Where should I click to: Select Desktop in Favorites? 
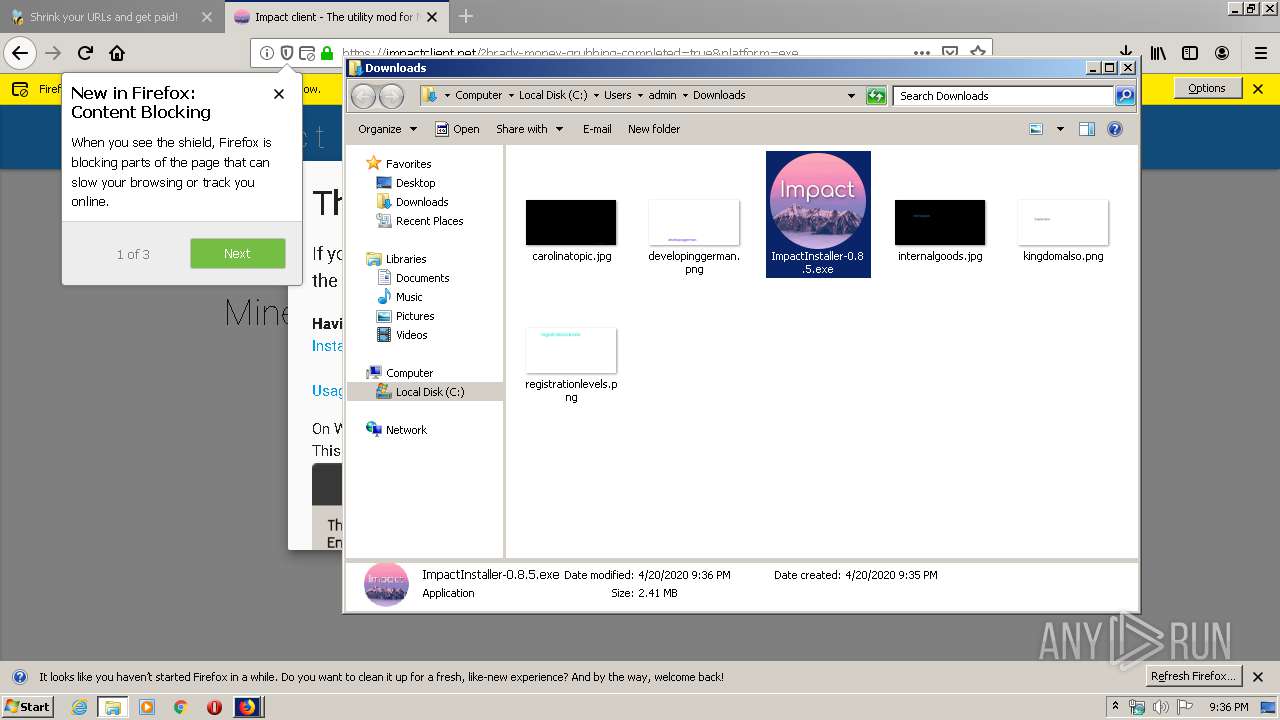pos(415,183)
